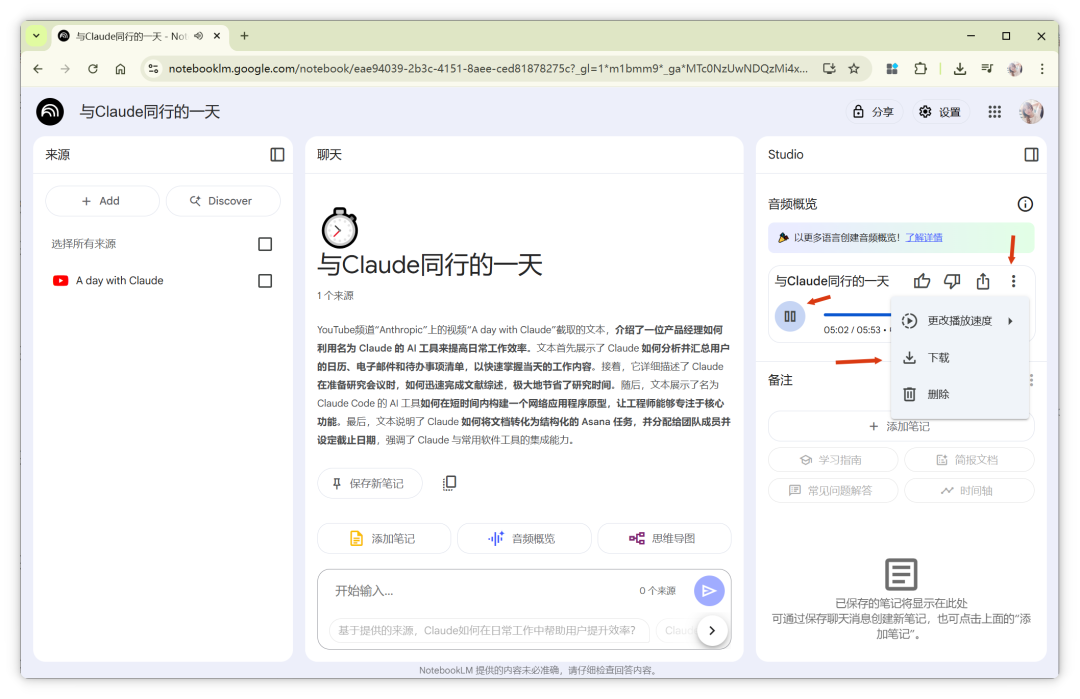Image resolution: width=1080 pixels, height=699 pixels.
Task: Select the suggested question chip about Claude
Action: [489, 630]
